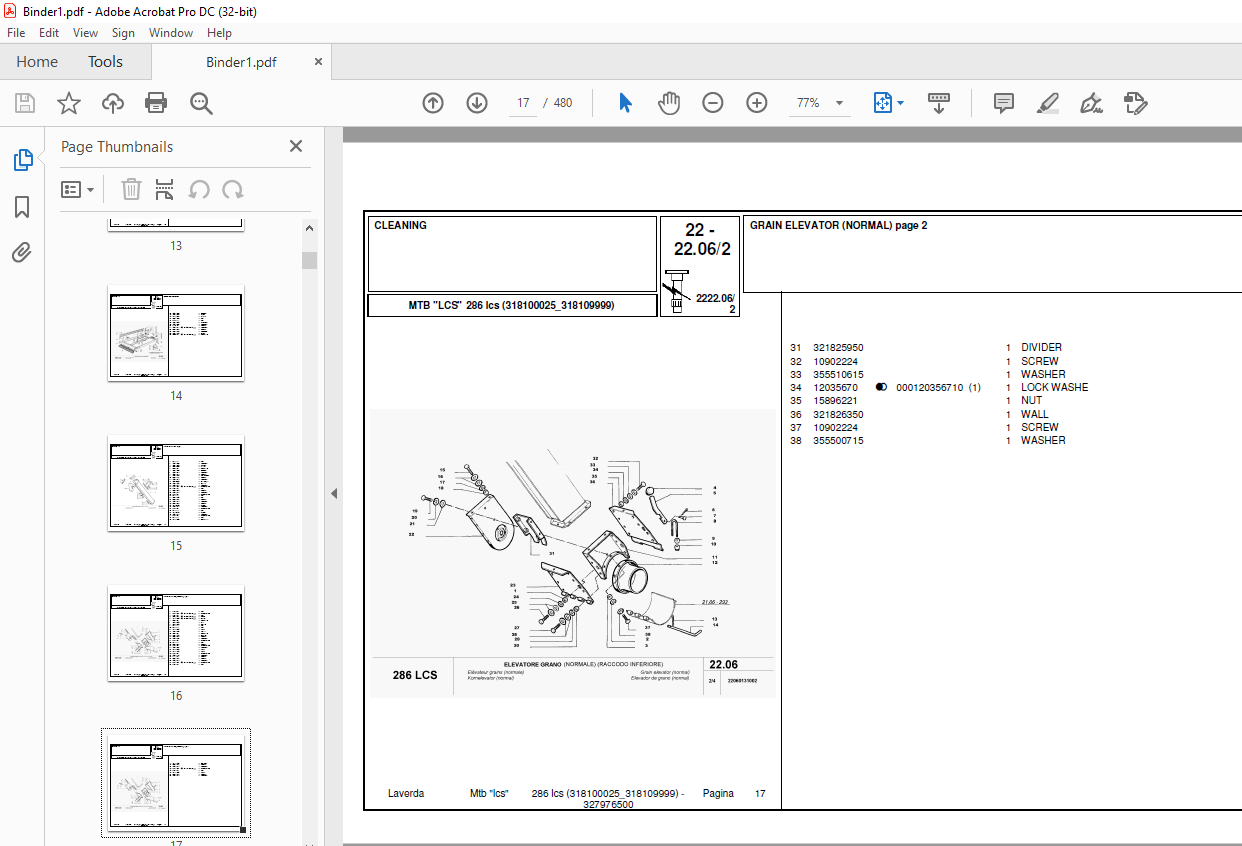
Task: Rotate page clockwise
Action: 233,190
